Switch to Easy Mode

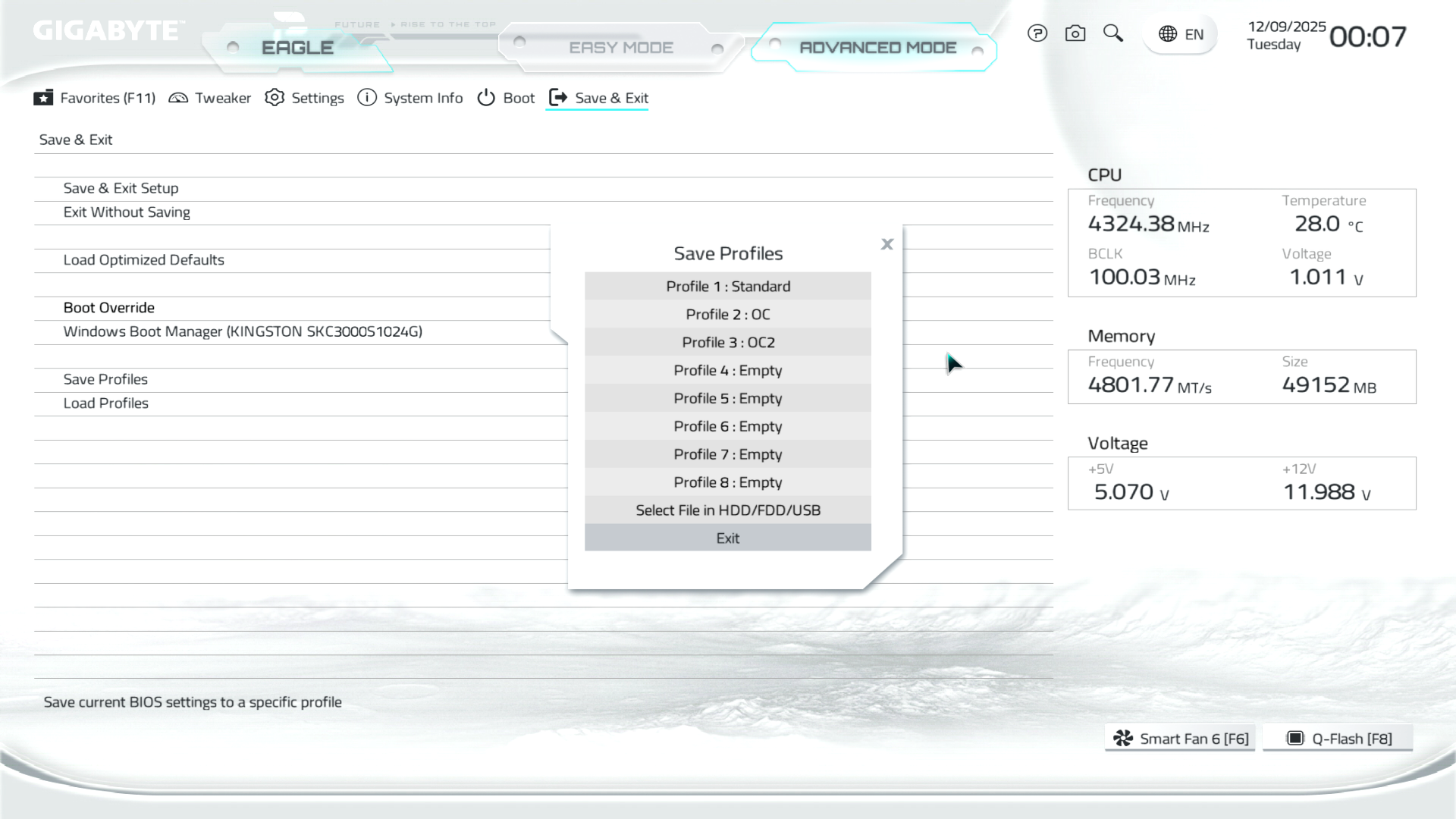tap(620, 48)
